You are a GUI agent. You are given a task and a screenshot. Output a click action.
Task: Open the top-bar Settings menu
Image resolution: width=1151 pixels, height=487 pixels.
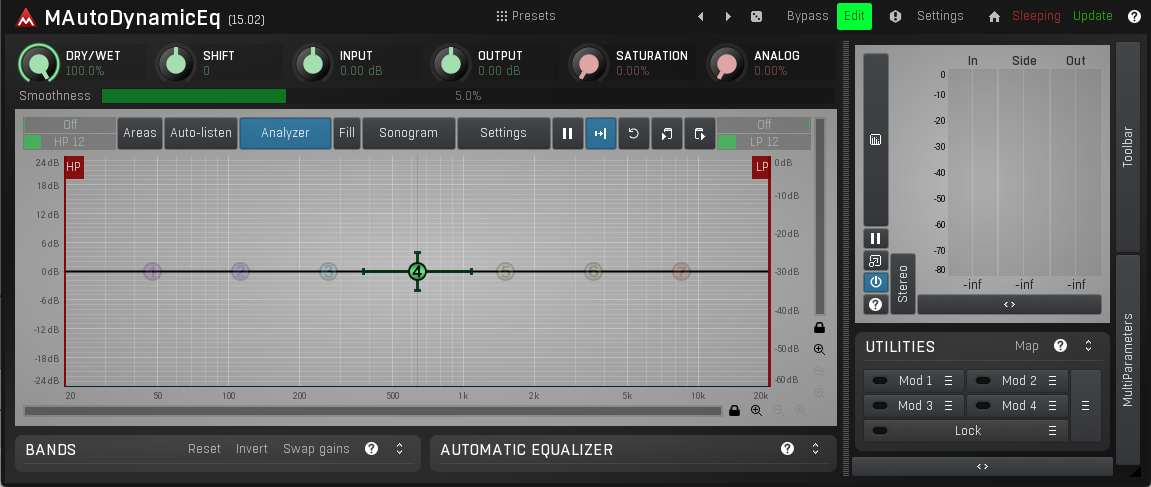click(x=940, y=15)
